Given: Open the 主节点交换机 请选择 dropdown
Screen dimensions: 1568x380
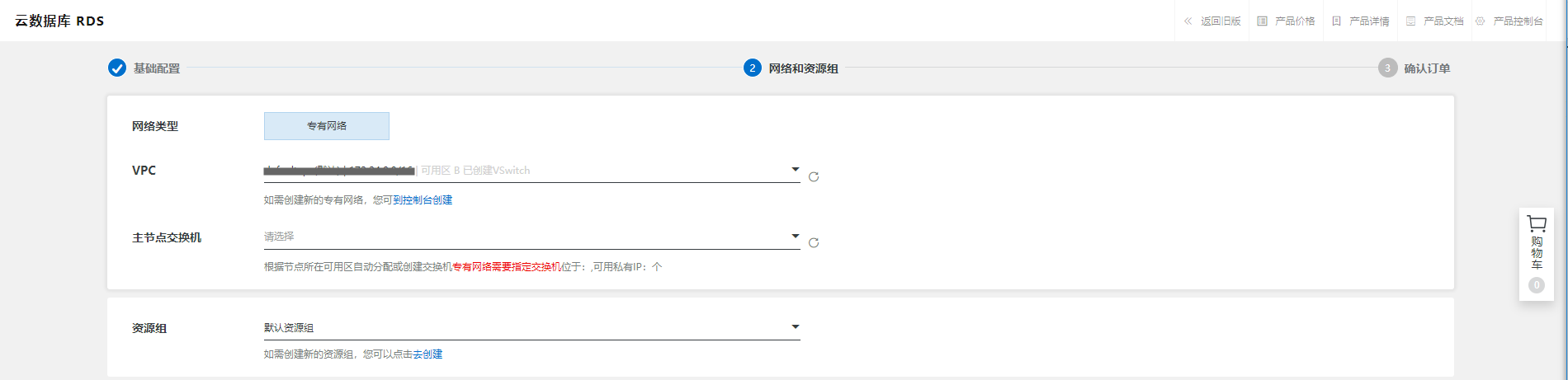Looking at the screenshot, I should tap(531, 237).
